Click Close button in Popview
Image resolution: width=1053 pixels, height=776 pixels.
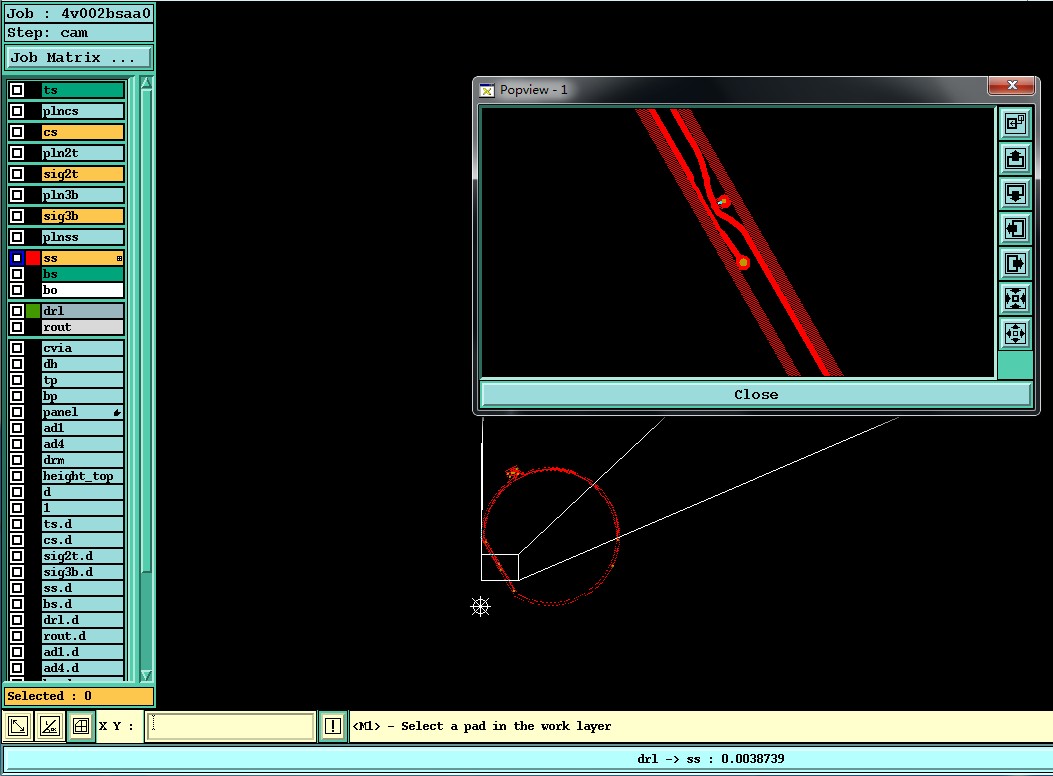(x=756, y=395)
